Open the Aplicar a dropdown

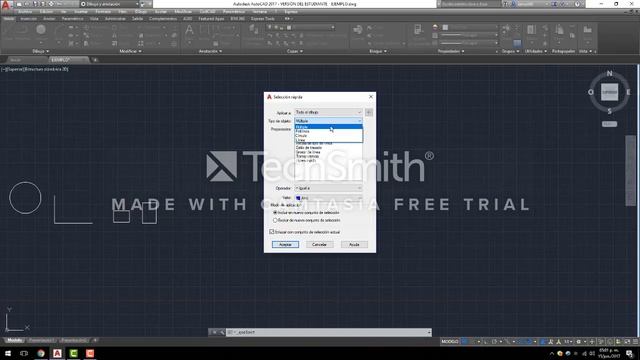pos(328,112)
